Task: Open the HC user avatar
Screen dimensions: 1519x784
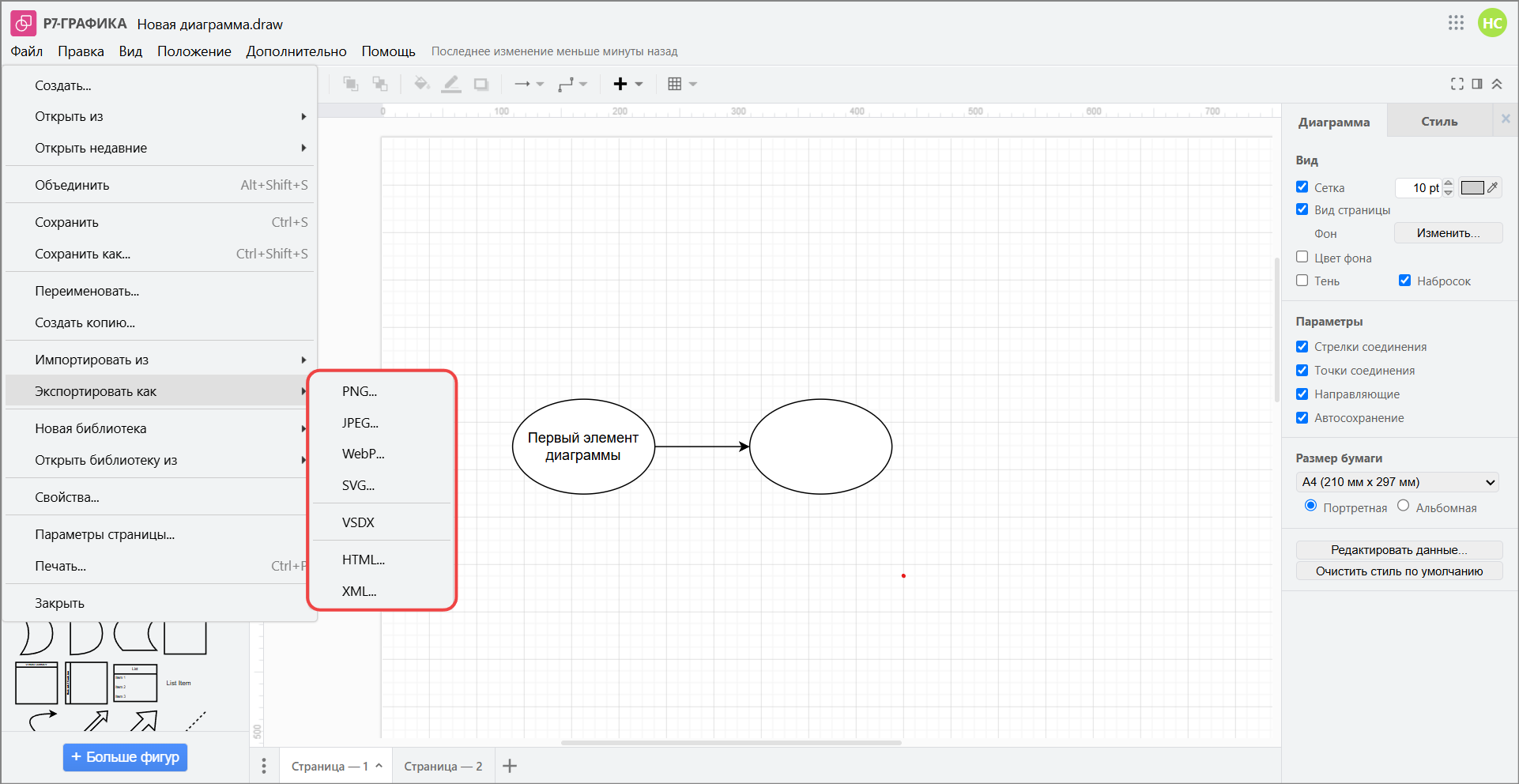Action: pyautogui.click(x=1492, y=23)
